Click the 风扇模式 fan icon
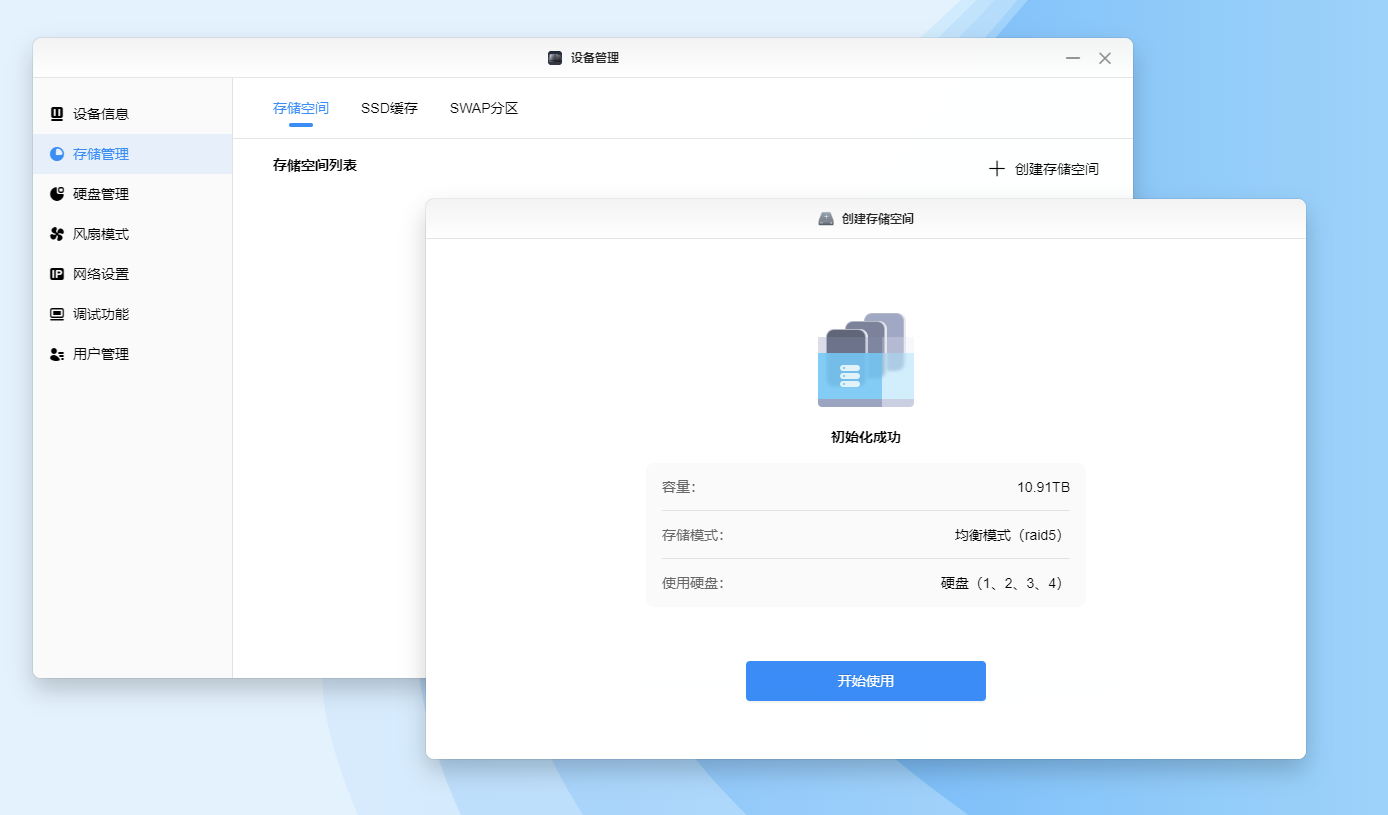 (x=57, y=234)
